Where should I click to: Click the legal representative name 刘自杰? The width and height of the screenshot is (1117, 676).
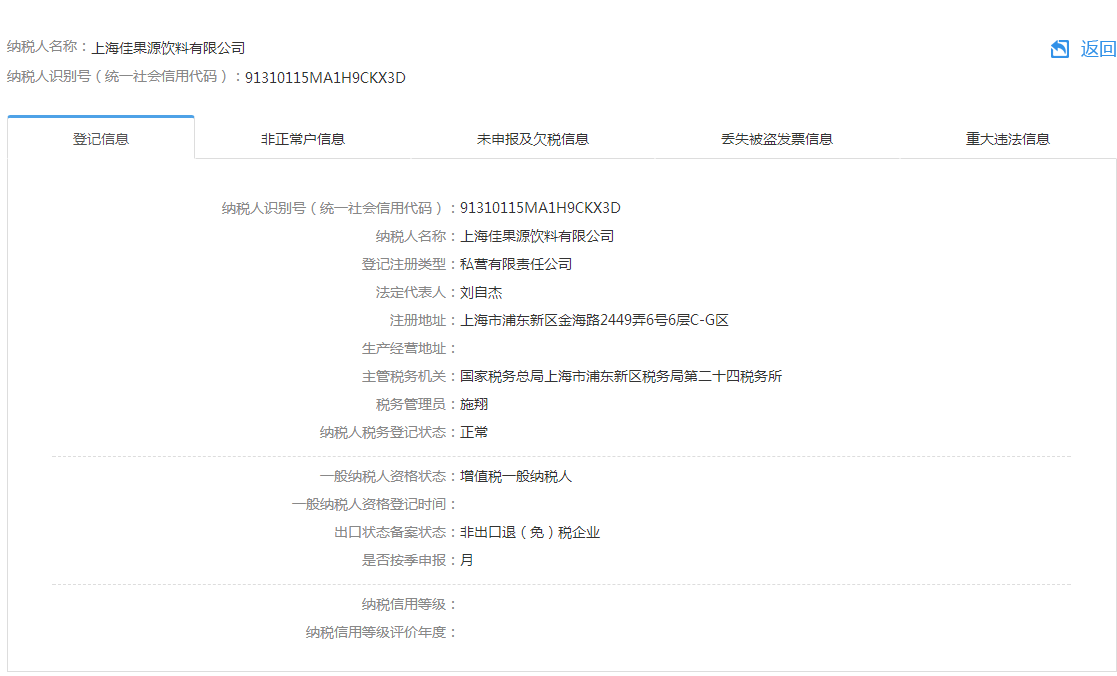pos(481,292)
